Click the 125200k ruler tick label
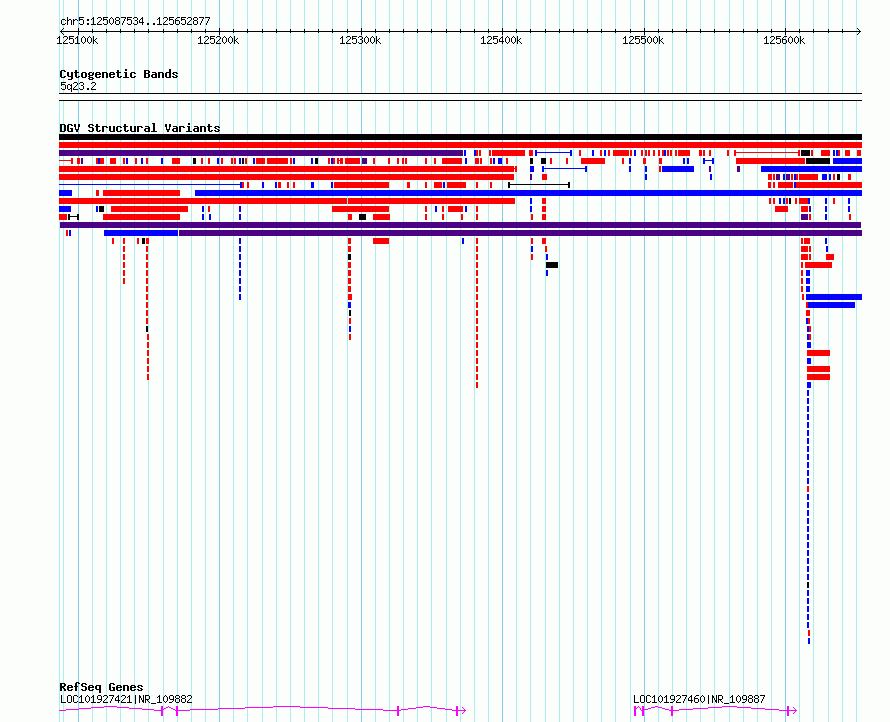The width and height of the screenshot is (890, 722). click(x=218, y=40)
